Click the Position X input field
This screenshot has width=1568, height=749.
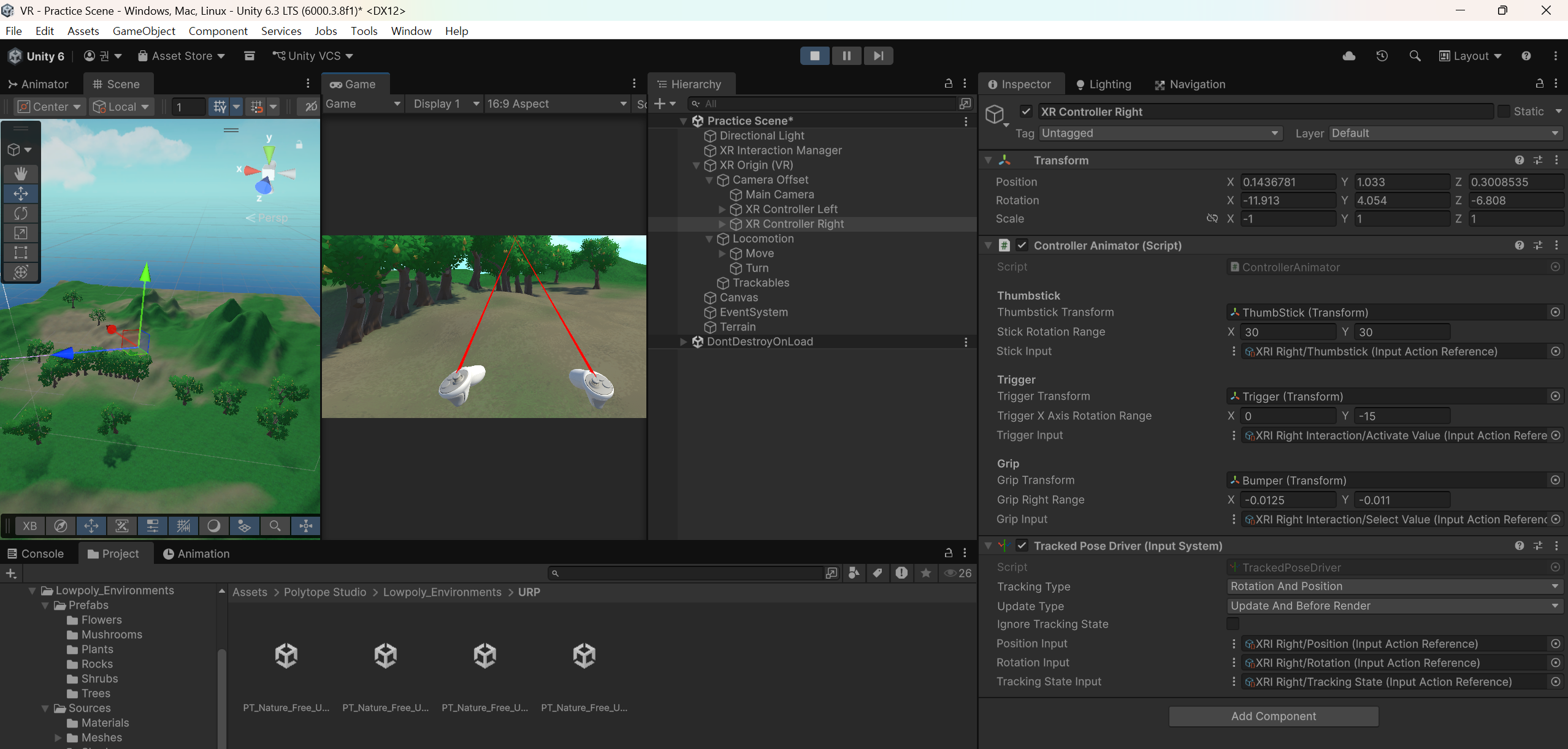[1287, 182]
